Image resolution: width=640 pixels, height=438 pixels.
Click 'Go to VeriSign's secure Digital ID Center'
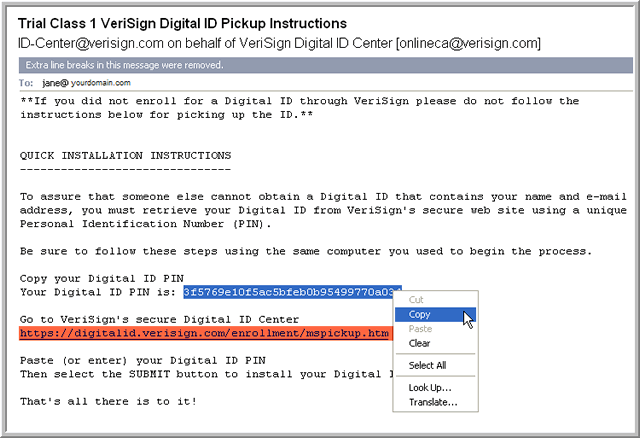point(159,319)
